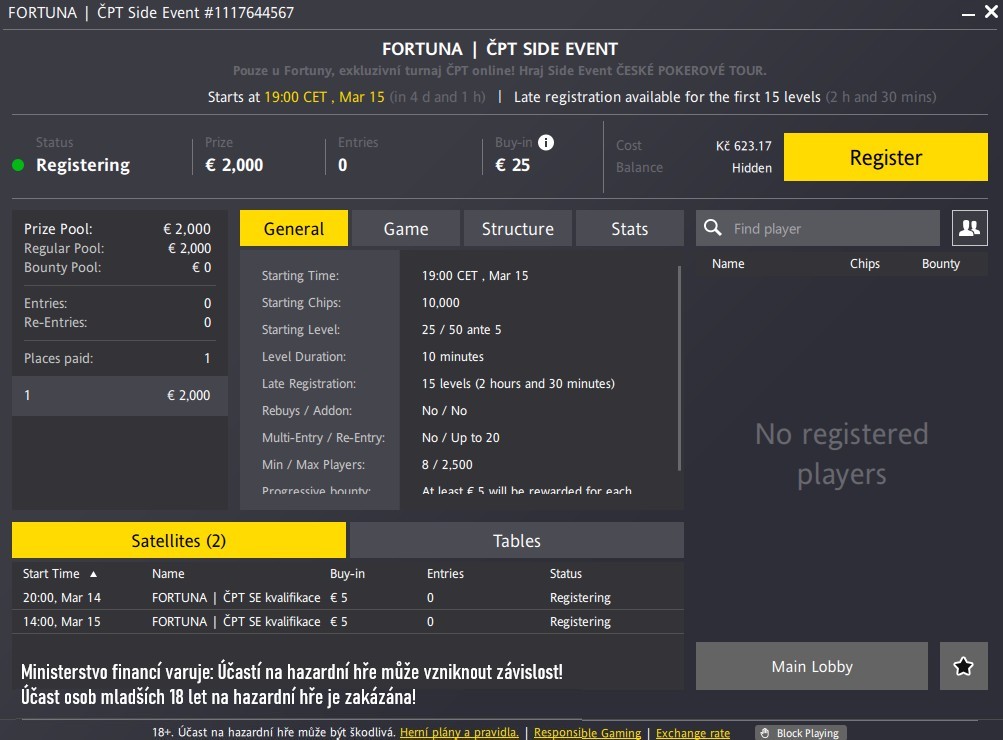Image resolution: width=1003 pixels, height=740 pixels.
Task: Click the Block Playing hand icon
Action: point(765,733)
